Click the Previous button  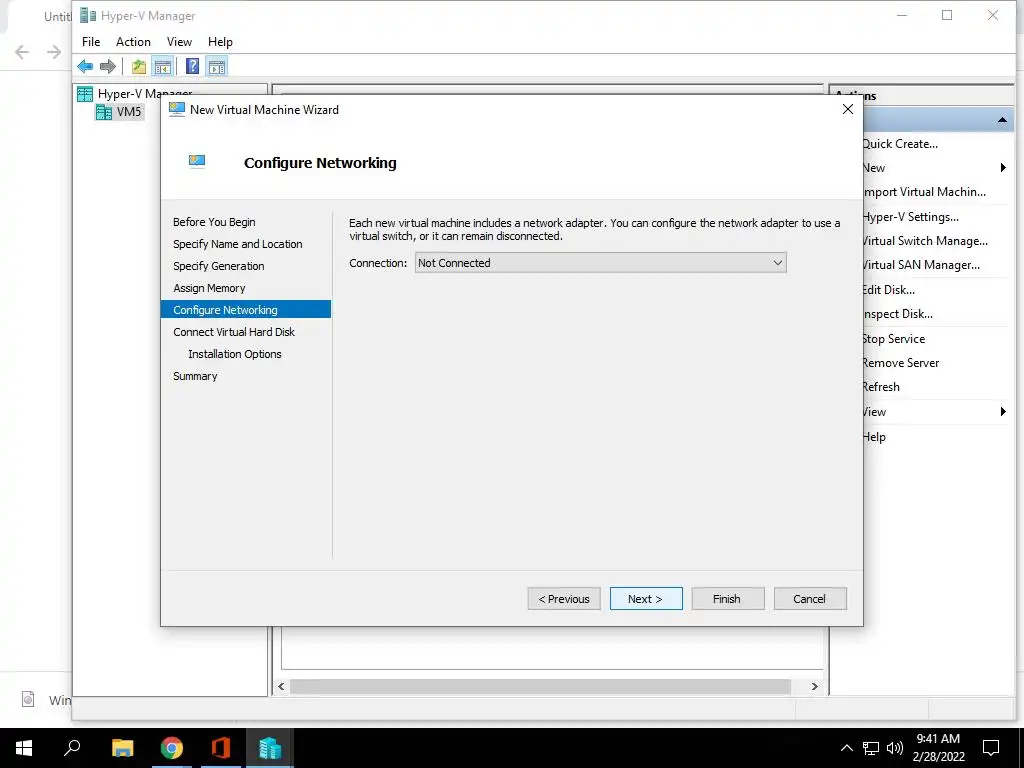coord(564,599)
